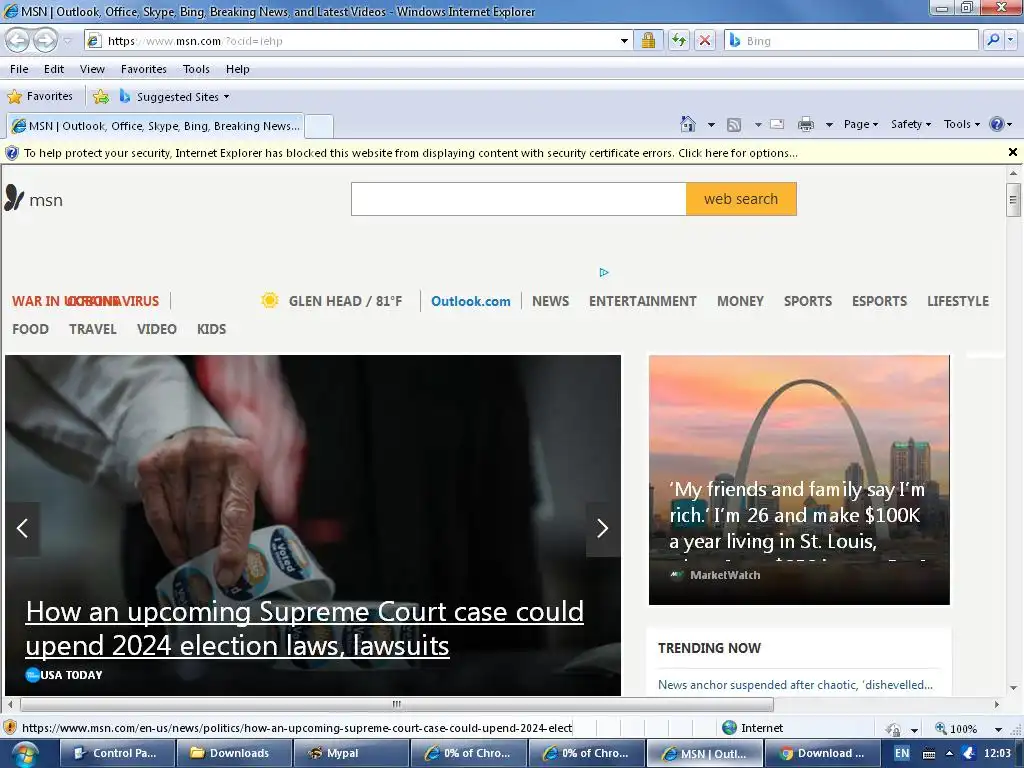Open the File menu
This screenshot has height=768, width=1024.
coord(19,69)
